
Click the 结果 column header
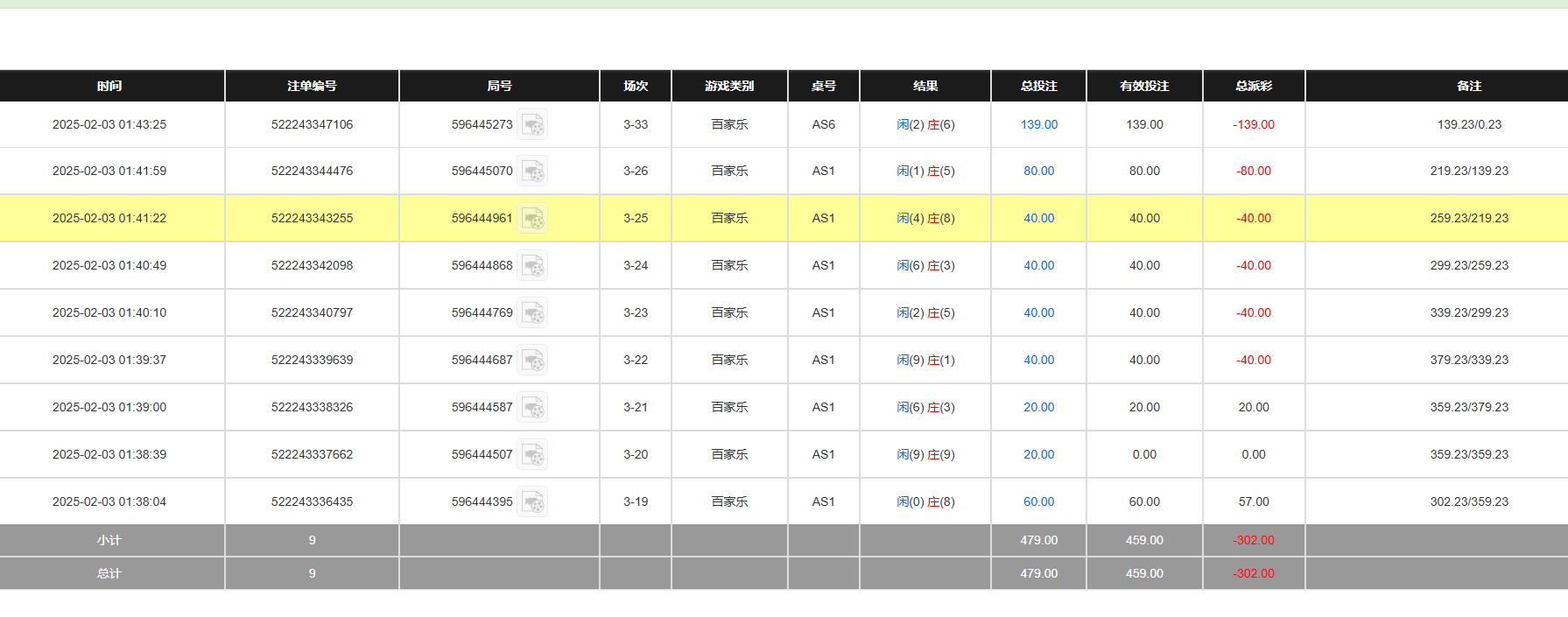click(925, 86)
